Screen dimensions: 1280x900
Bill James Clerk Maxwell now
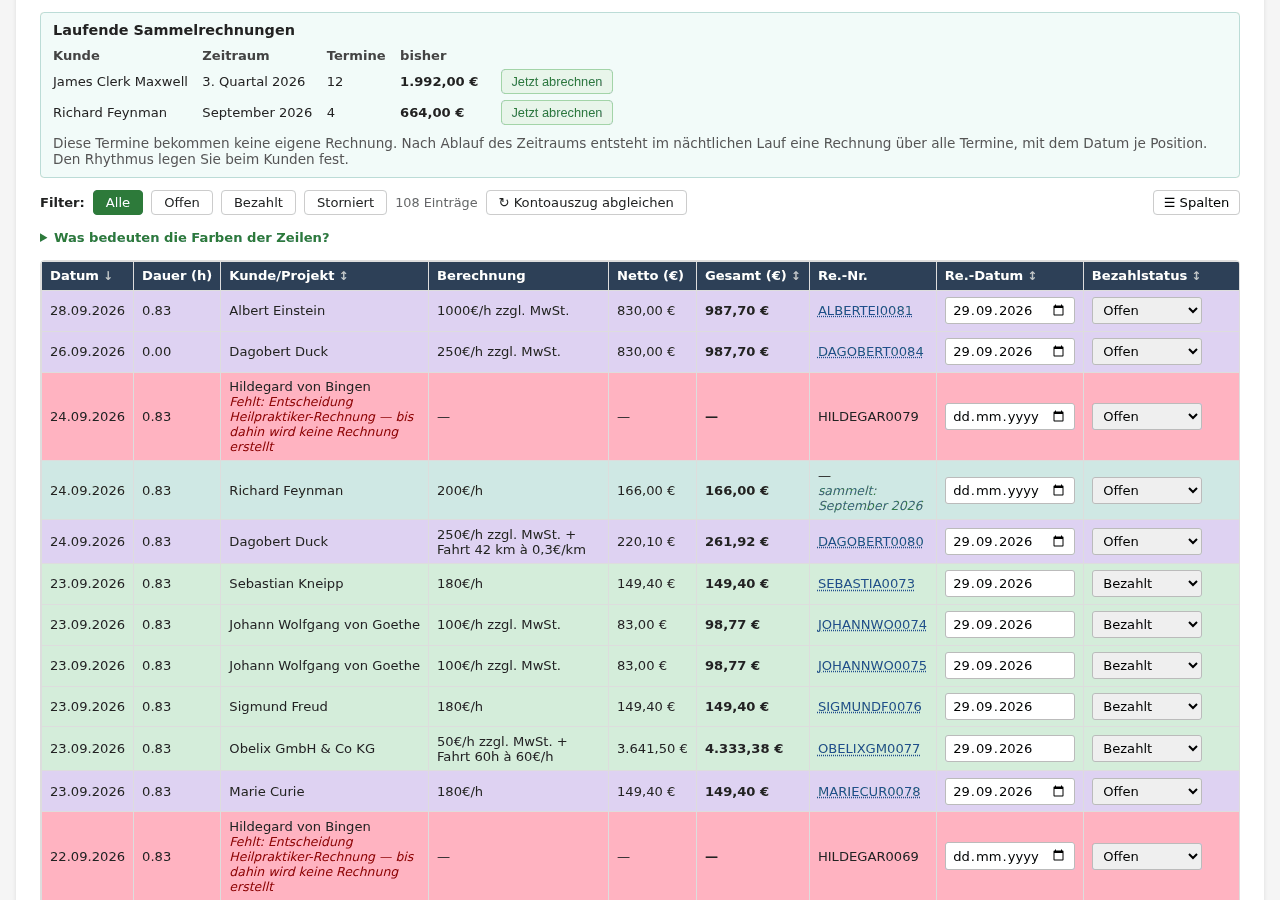[x=557, y=81]
